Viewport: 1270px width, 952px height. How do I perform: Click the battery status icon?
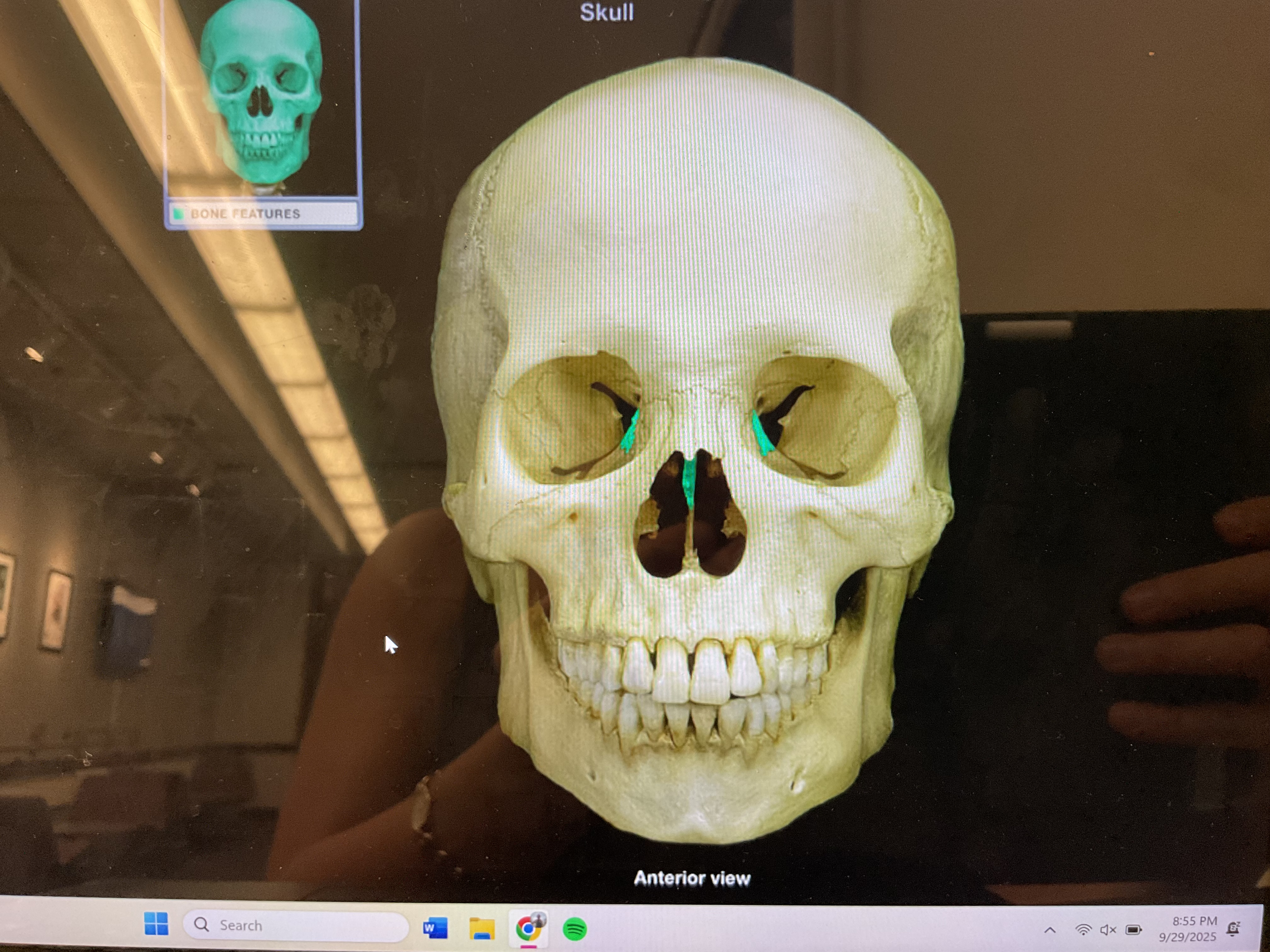pyautogui.click(x=1133, y=930)
